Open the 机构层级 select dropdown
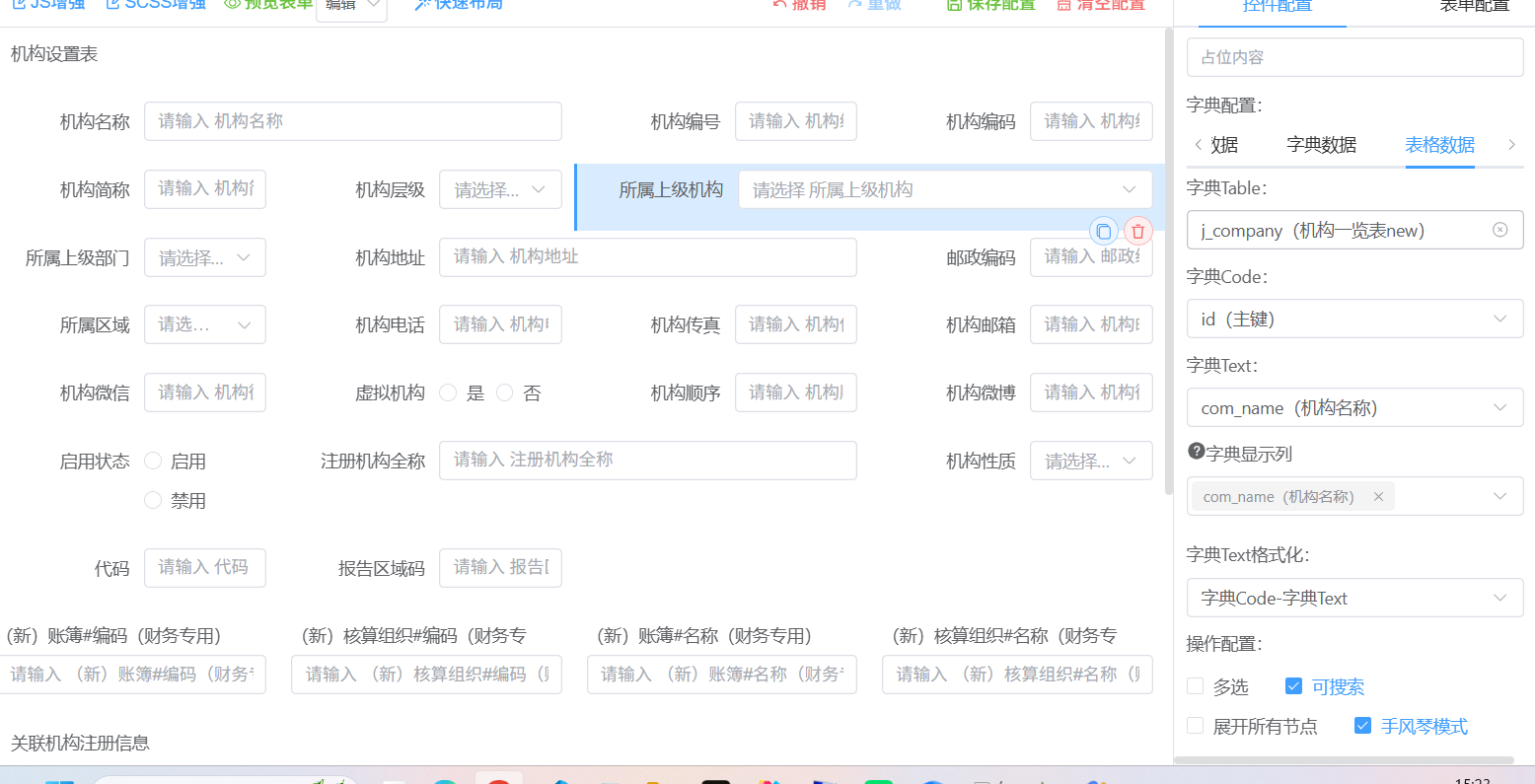The image size is (1535, 784). [x=500, y=189]
